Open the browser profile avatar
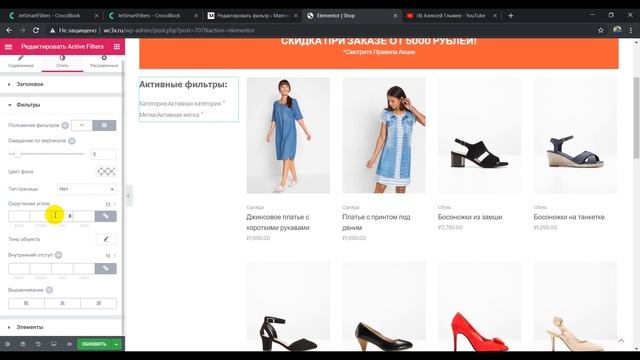 617,30
